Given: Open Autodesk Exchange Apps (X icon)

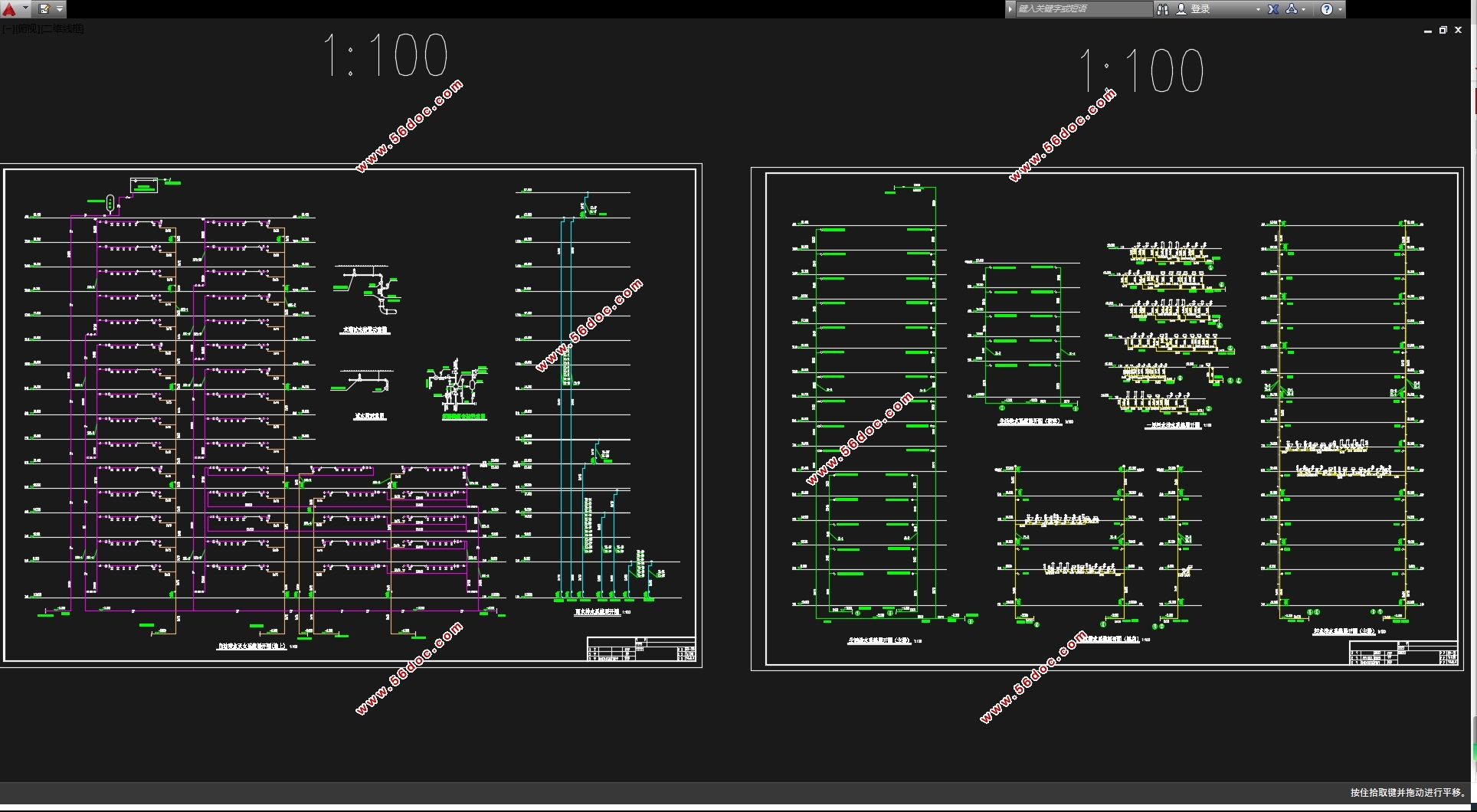Looking at the screenshot, I should pos(1273,9).
